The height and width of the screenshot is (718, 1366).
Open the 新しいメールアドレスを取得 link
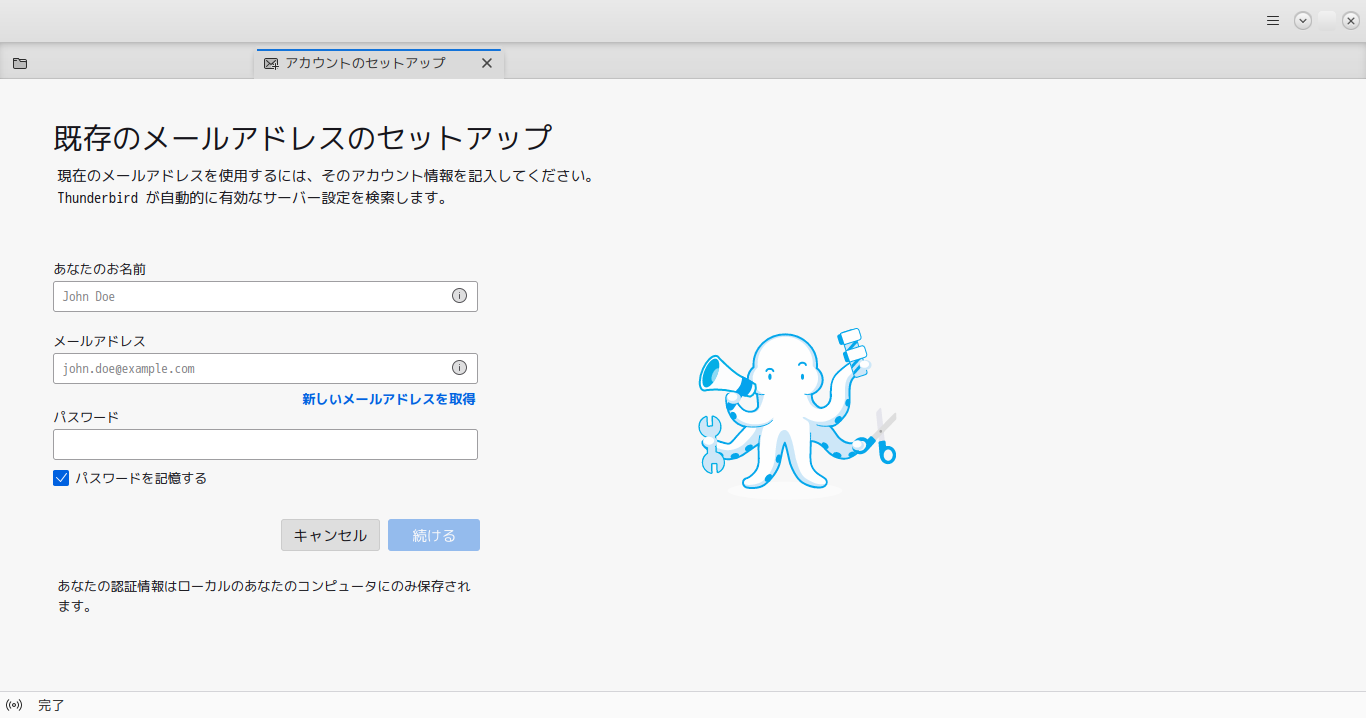pyautogui.click(x=389, y=399)
